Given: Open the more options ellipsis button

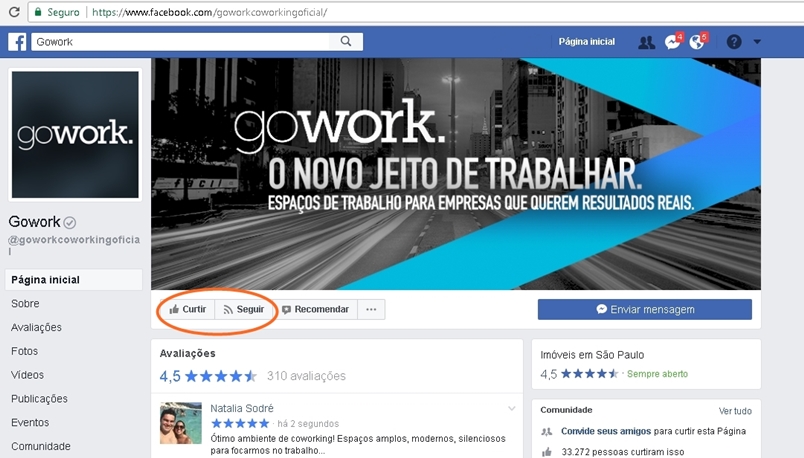Looking at the screenshot, I should point(371,309).
